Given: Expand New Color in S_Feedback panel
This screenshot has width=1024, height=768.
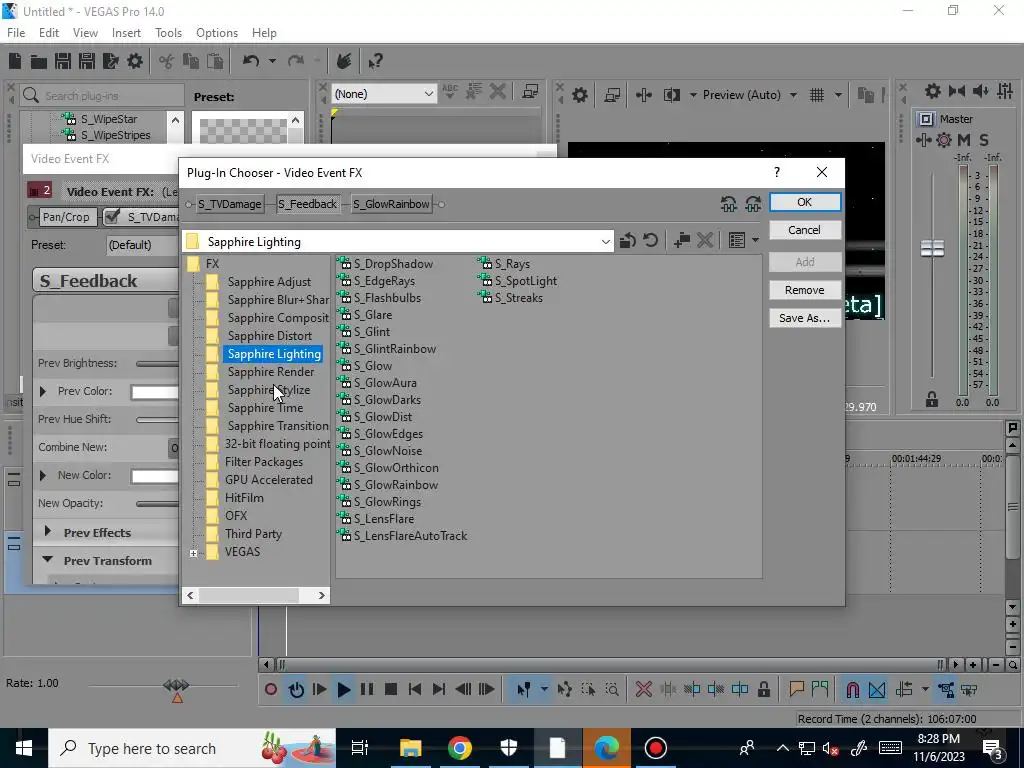Looking at the screenshot, I should pos(43,475).
